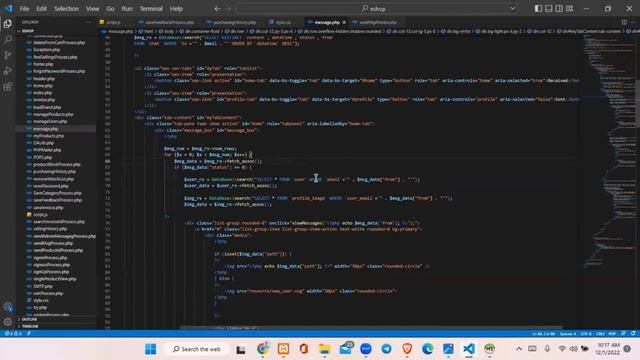Open Microsoft Edge from taskbar
The height and width of the screenshot is (360, 640).
(x=427, y=349)
